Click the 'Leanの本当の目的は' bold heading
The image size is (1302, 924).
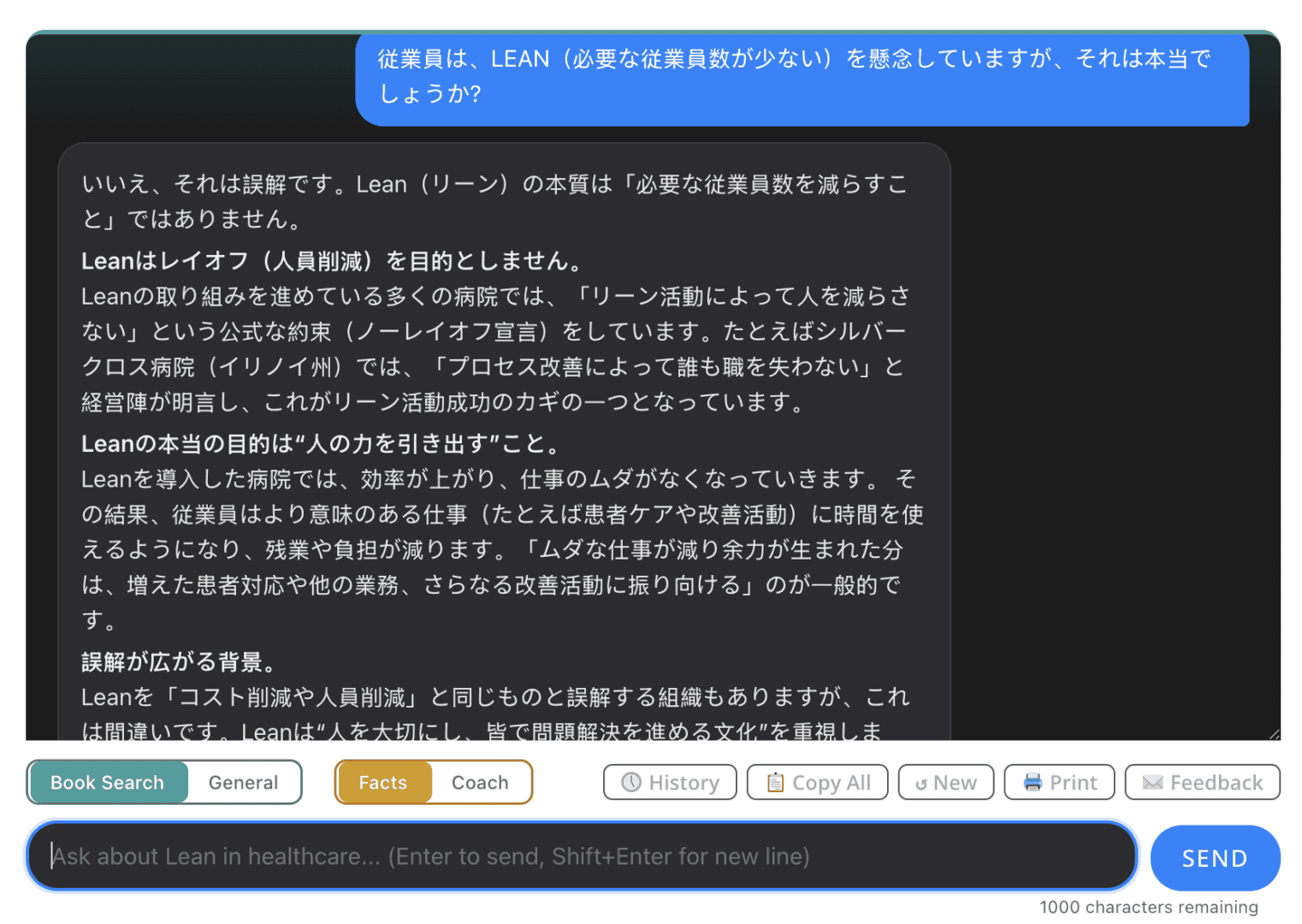tap(323, 444)
